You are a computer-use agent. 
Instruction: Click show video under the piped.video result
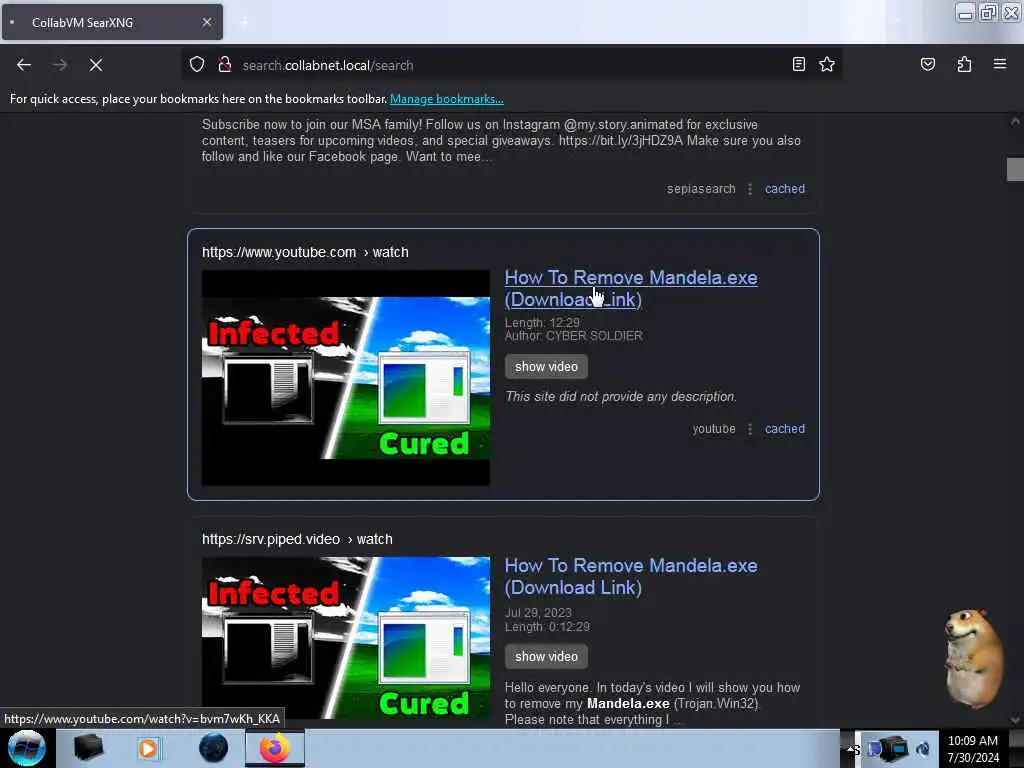546,656
